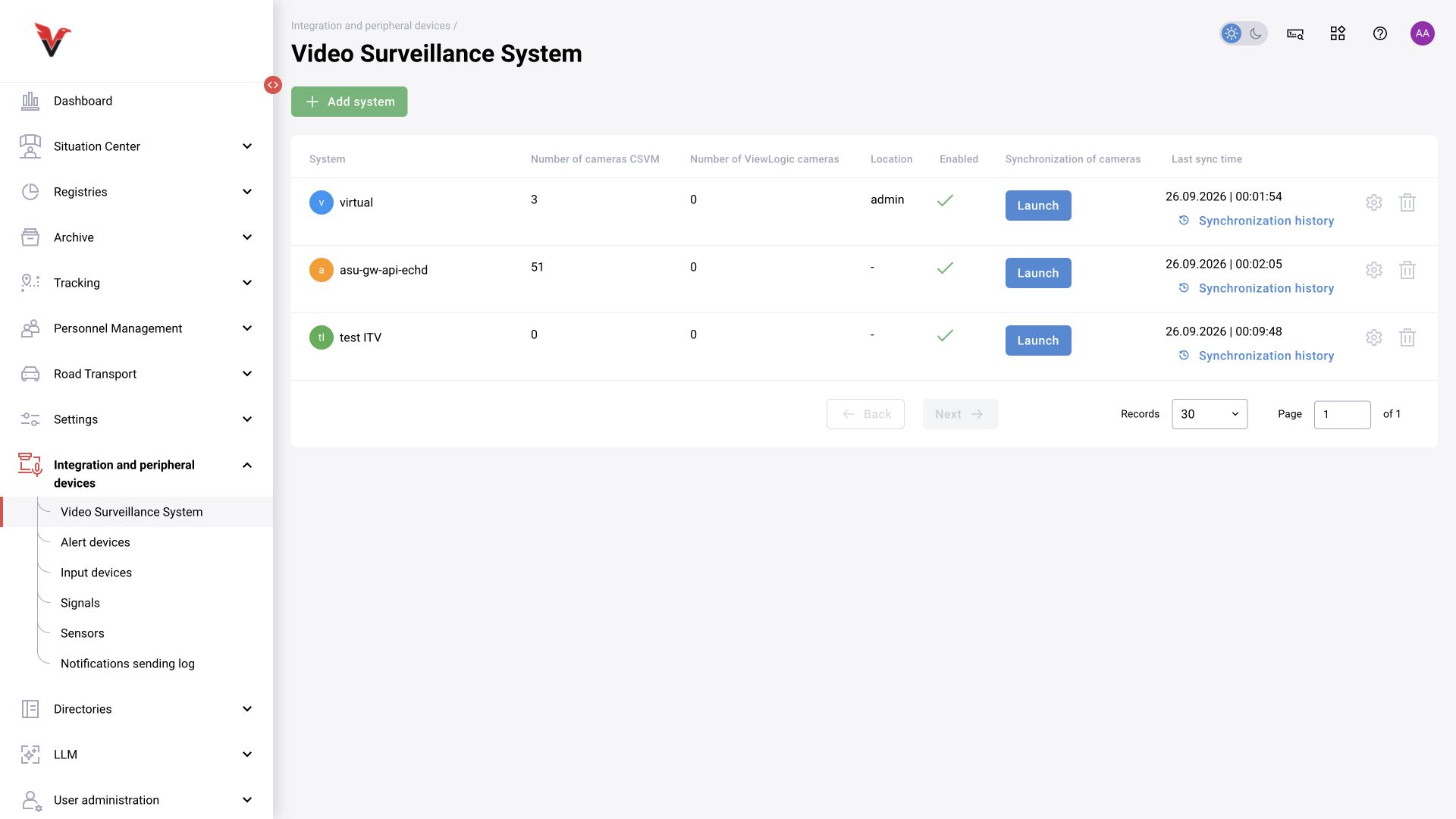Screen dimensions: 1456x819
Task: Click the Add system button
Action: click(349, 102)
